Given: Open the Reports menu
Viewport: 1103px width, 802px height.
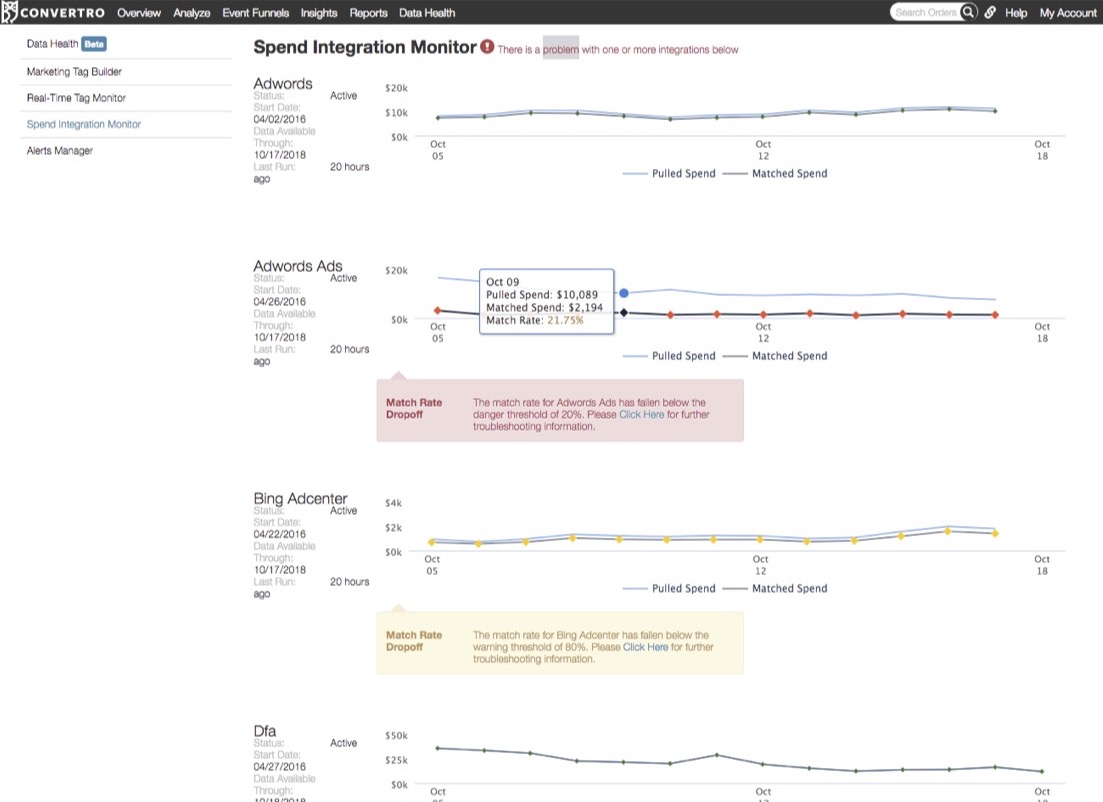Looking at the screenshot, I should click(x=369, y=13).
